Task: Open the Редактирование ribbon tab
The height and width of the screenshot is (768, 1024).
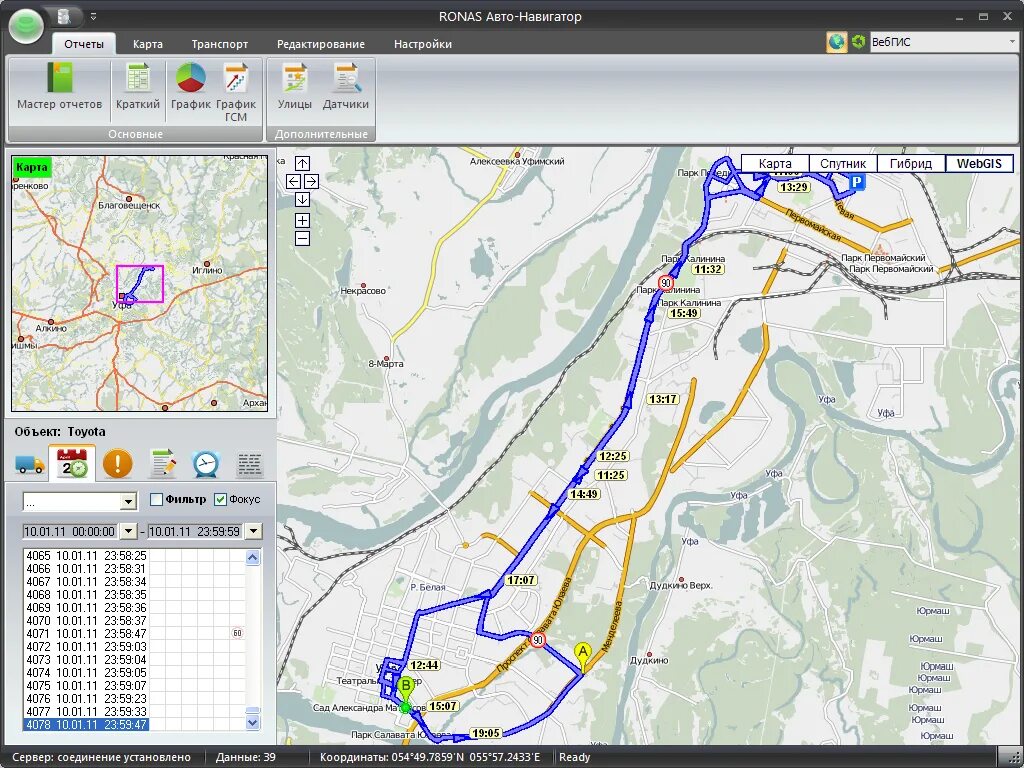Action: [x=321, y=44]
